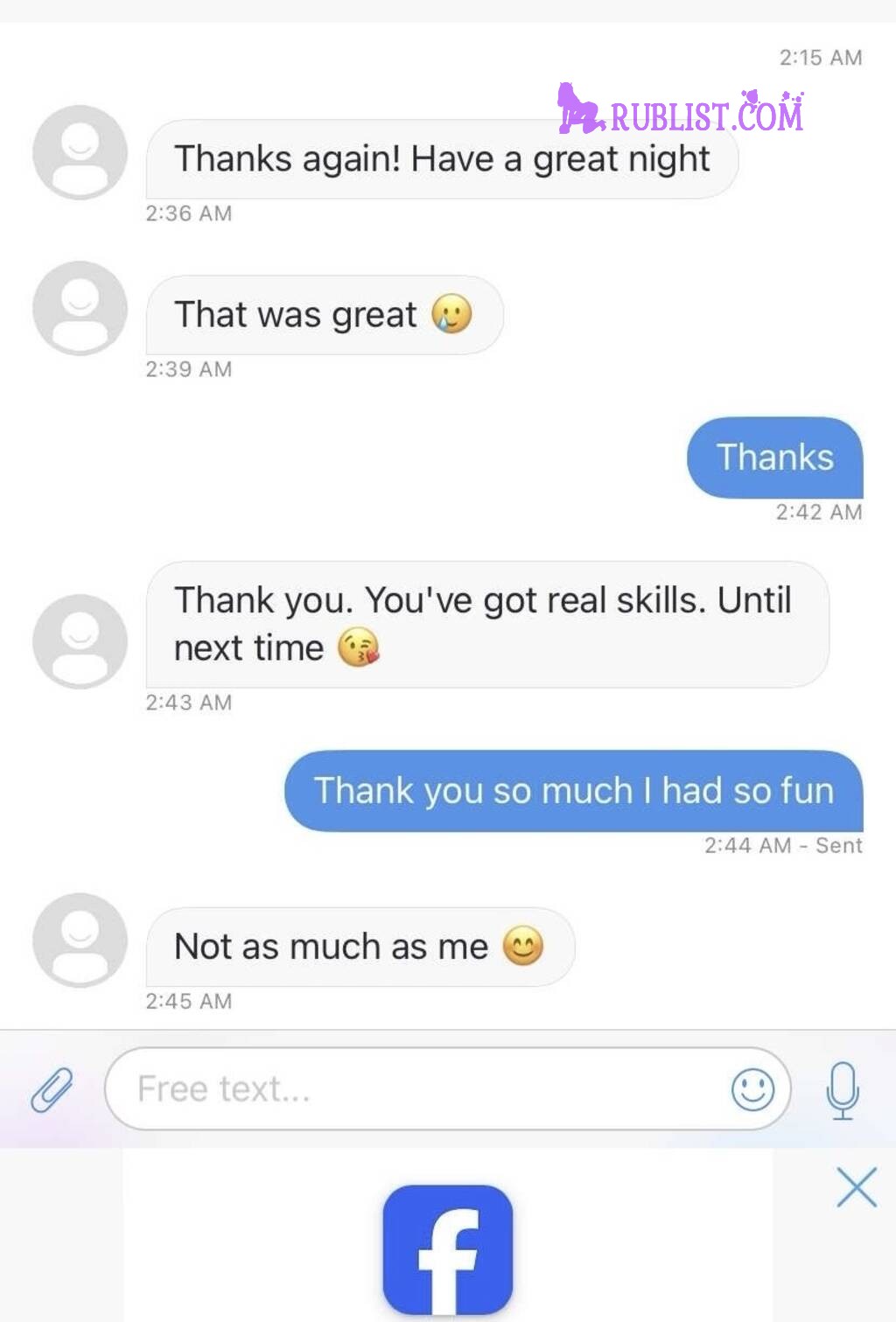
Task: Select the "That was great" message bubble
Action: (325, 315)
